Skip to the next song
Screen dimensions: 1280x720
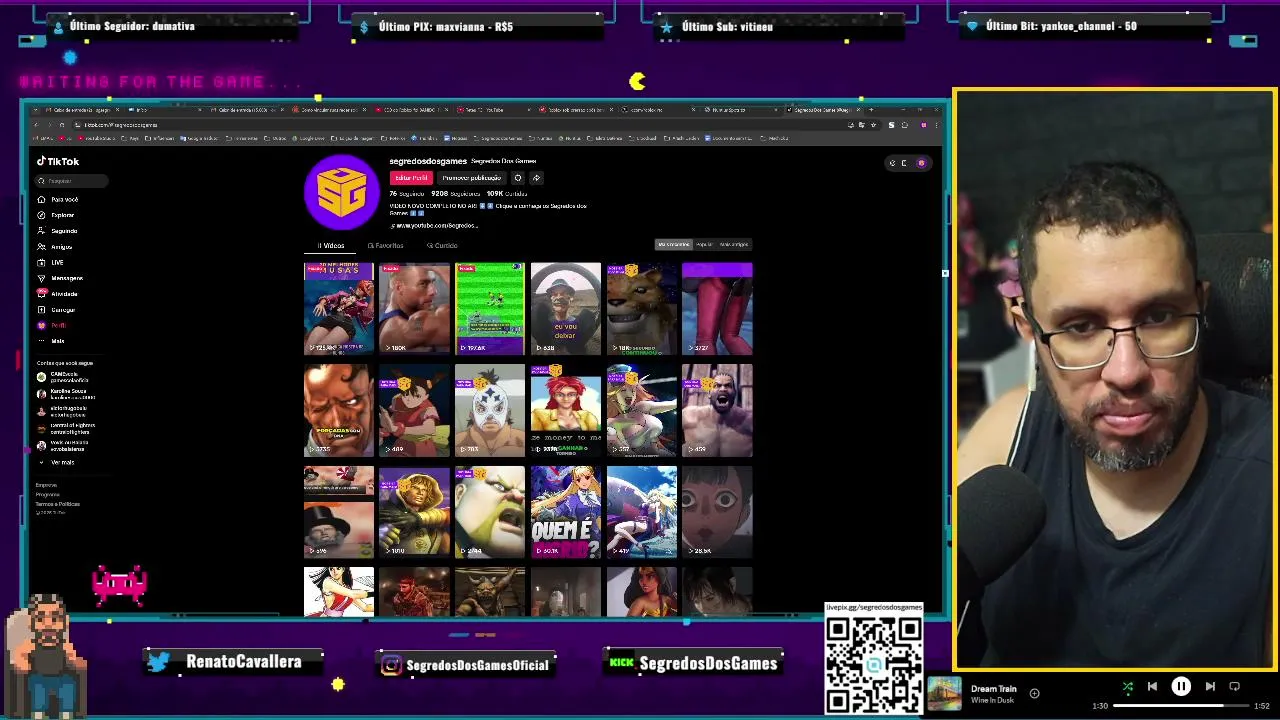pyautogui.click(x=1210, y=686)
